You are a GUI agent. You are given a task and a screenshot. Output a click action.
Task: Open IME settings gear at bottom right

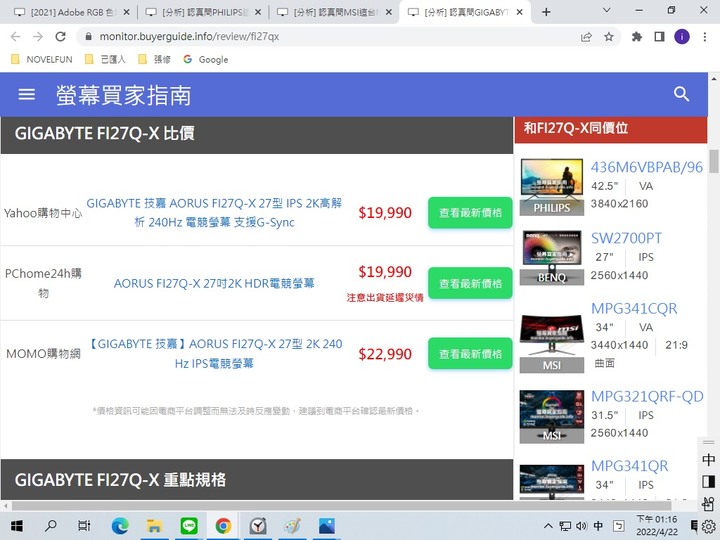coord(709,526)
